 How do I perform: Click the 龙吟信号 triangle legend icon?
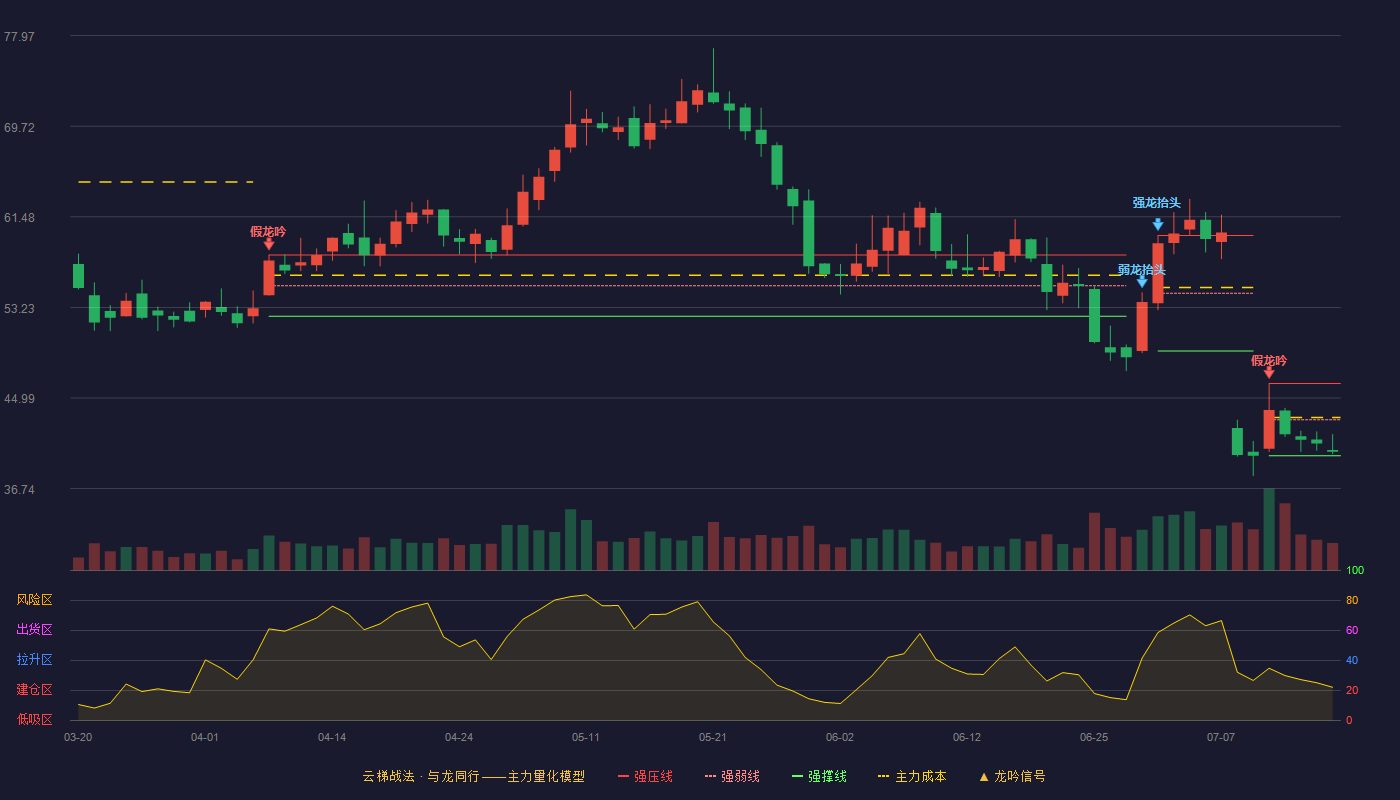coord(984,776)
